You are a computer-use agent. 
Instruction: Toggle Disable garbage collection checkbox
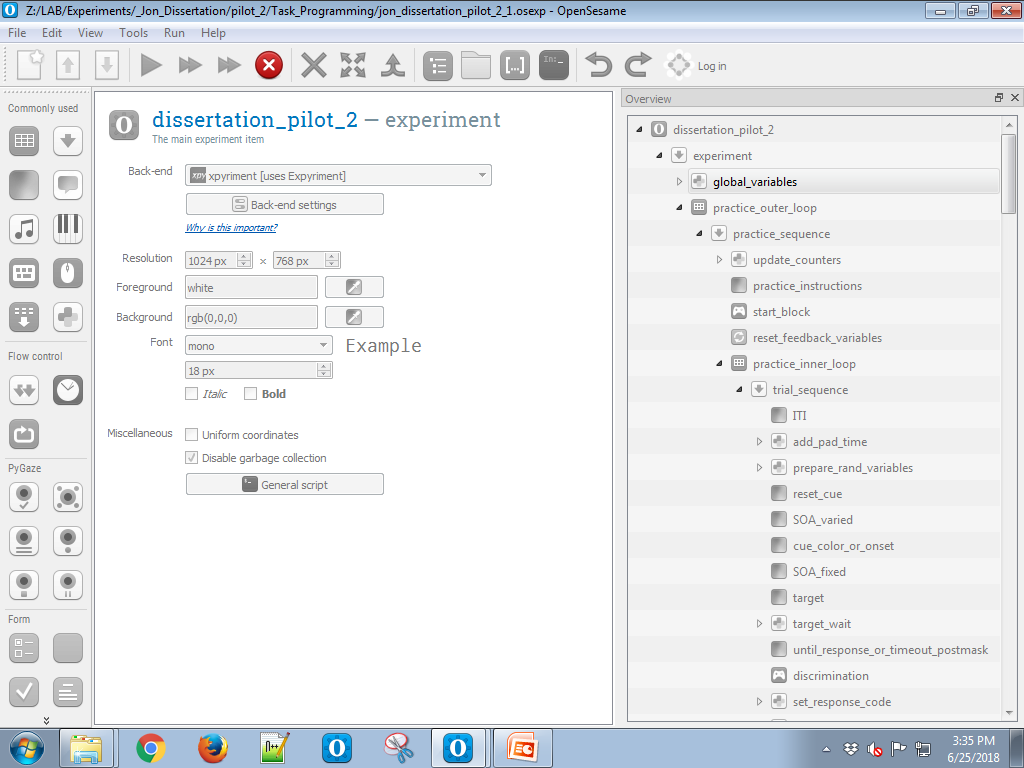point(192,458)
